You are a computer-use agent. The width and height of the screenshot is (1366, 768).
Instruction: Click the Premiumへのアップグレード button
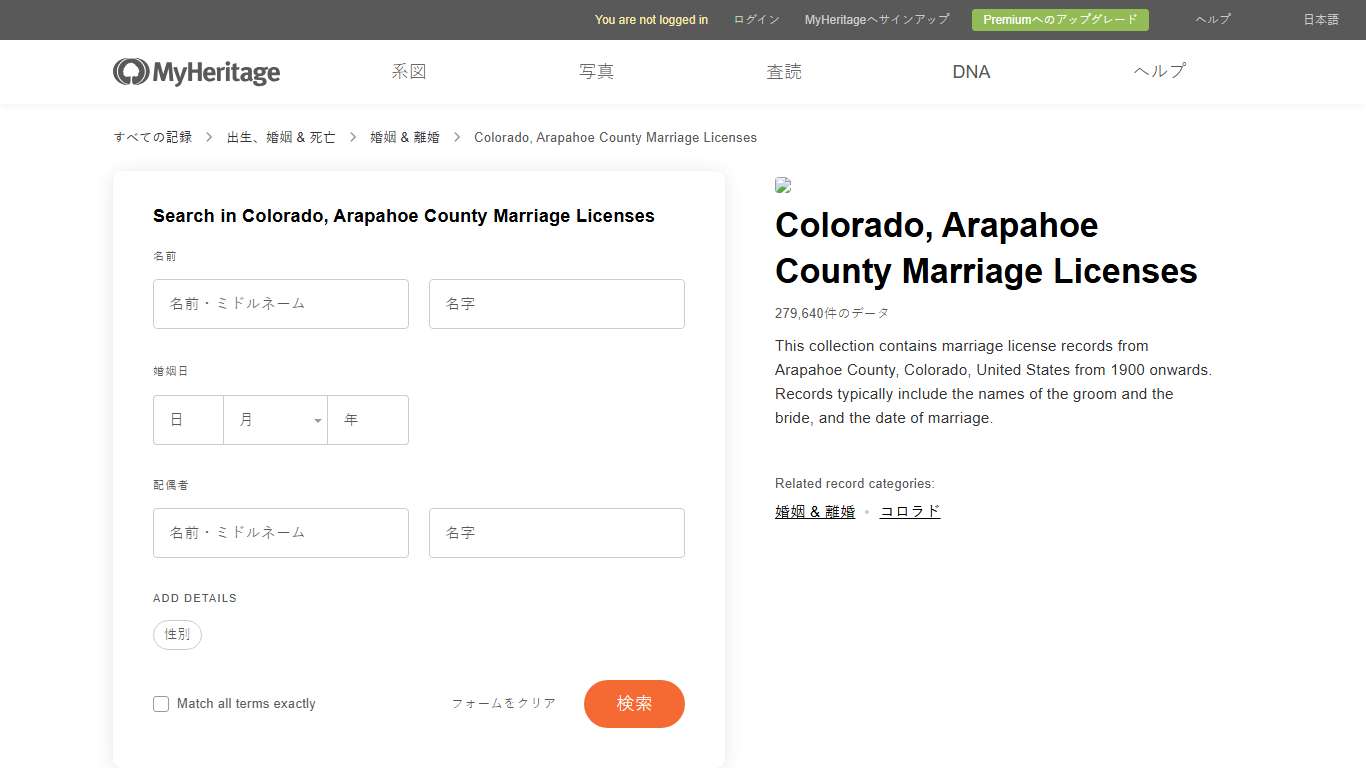click(1060, 19)
